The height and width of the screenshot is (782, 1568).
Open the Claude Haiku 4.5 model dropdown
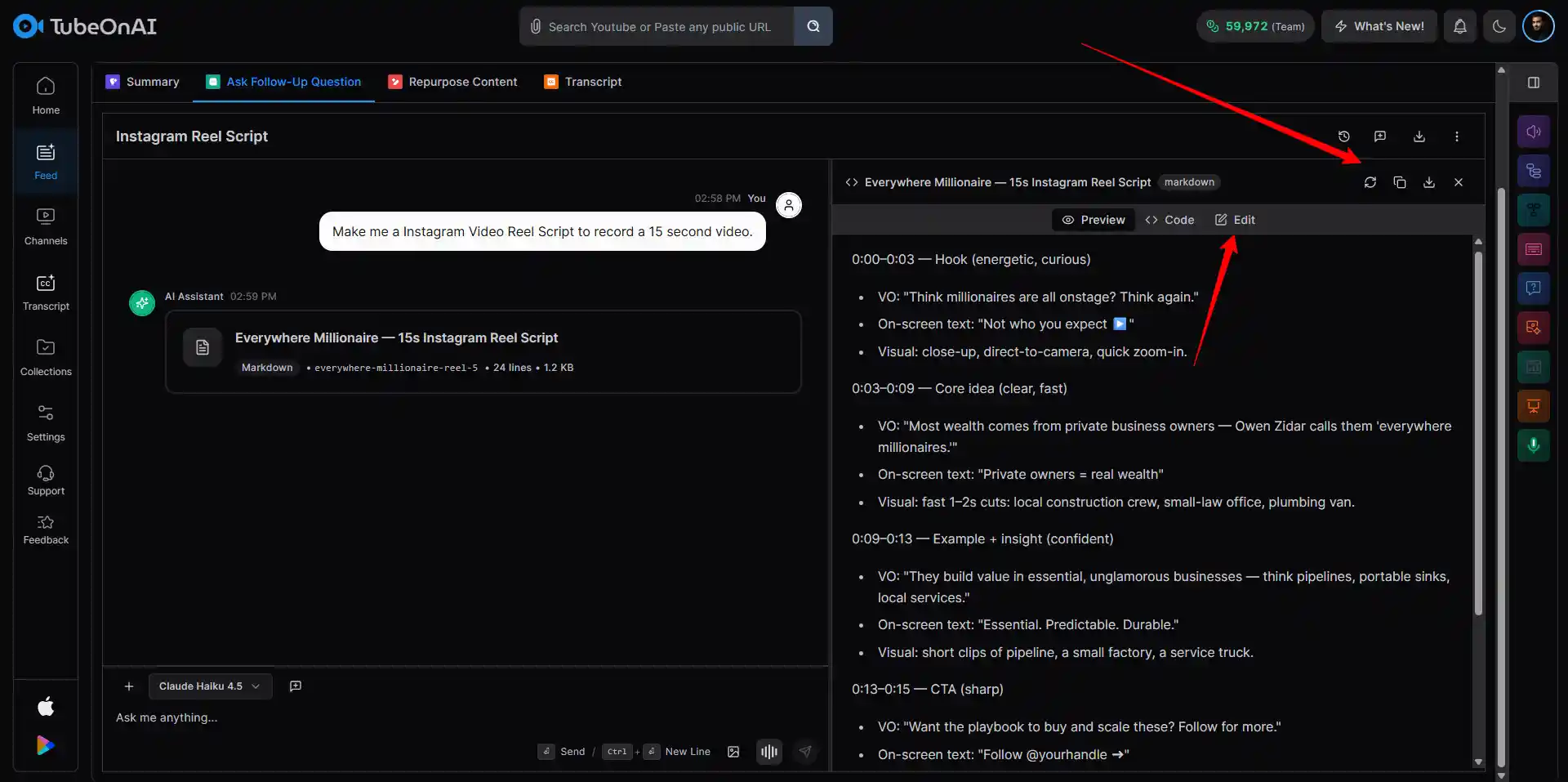coord(210,686)
